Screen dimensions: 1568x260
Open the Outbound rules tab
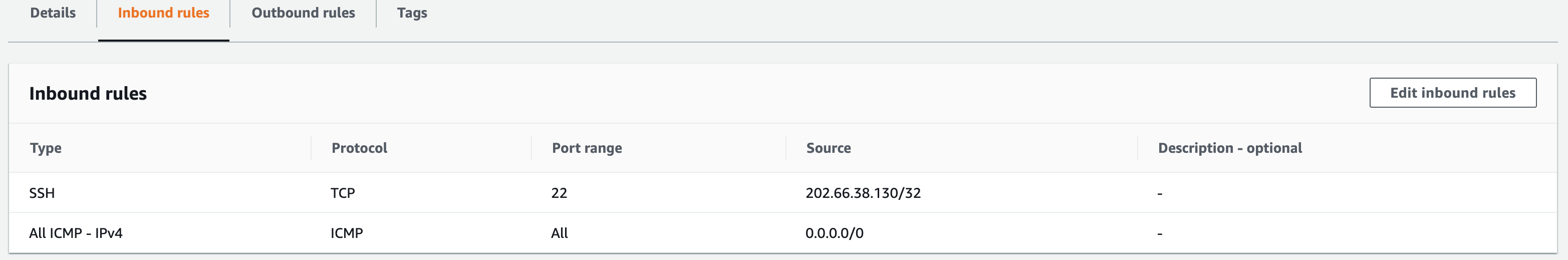pyautogui.click(x=303, y=13)
